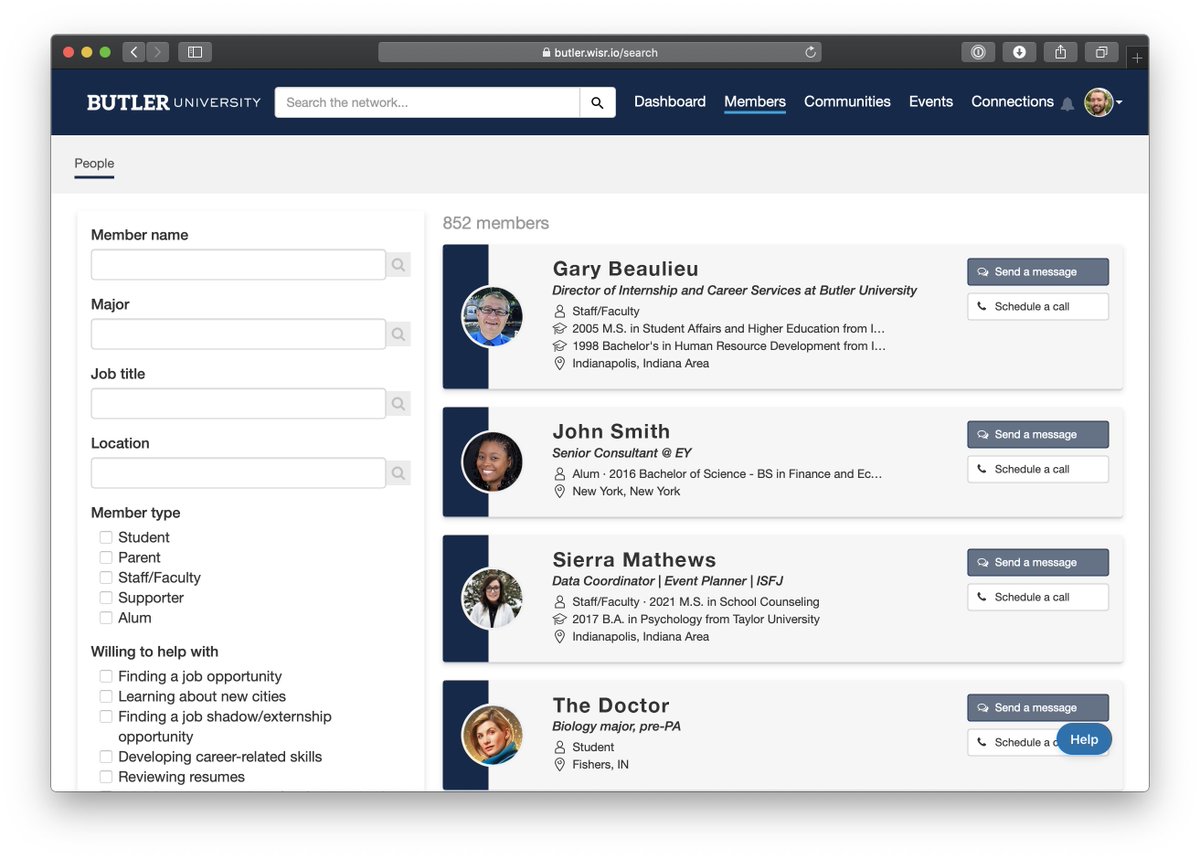Open the notifications bell
Viewport: 1200px width, 859px height.
pyautogui.click(x=1067, y=102)
